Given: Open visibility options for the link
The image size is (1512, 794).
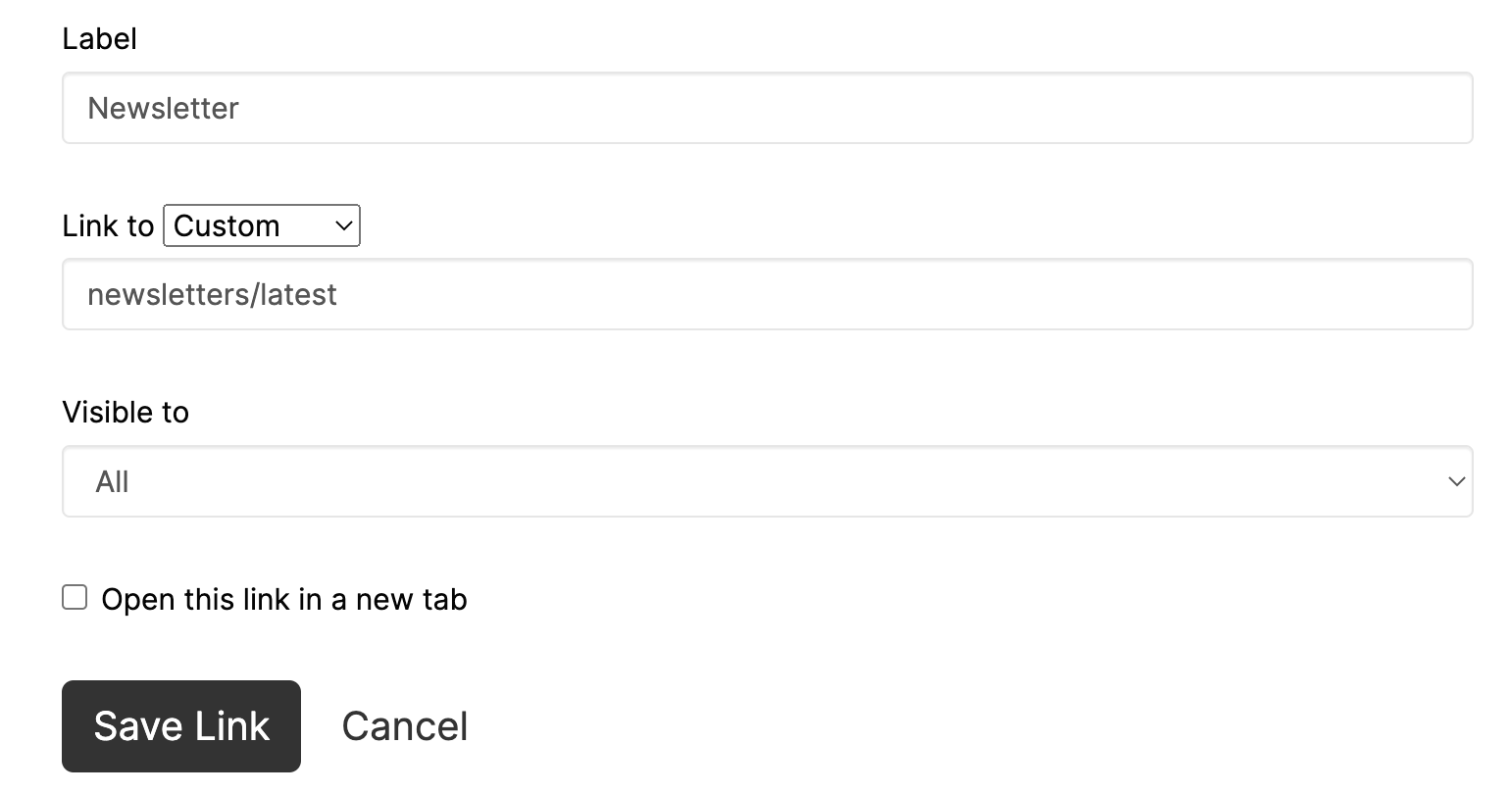Looking at the screenshot, I should click(768, 481).
